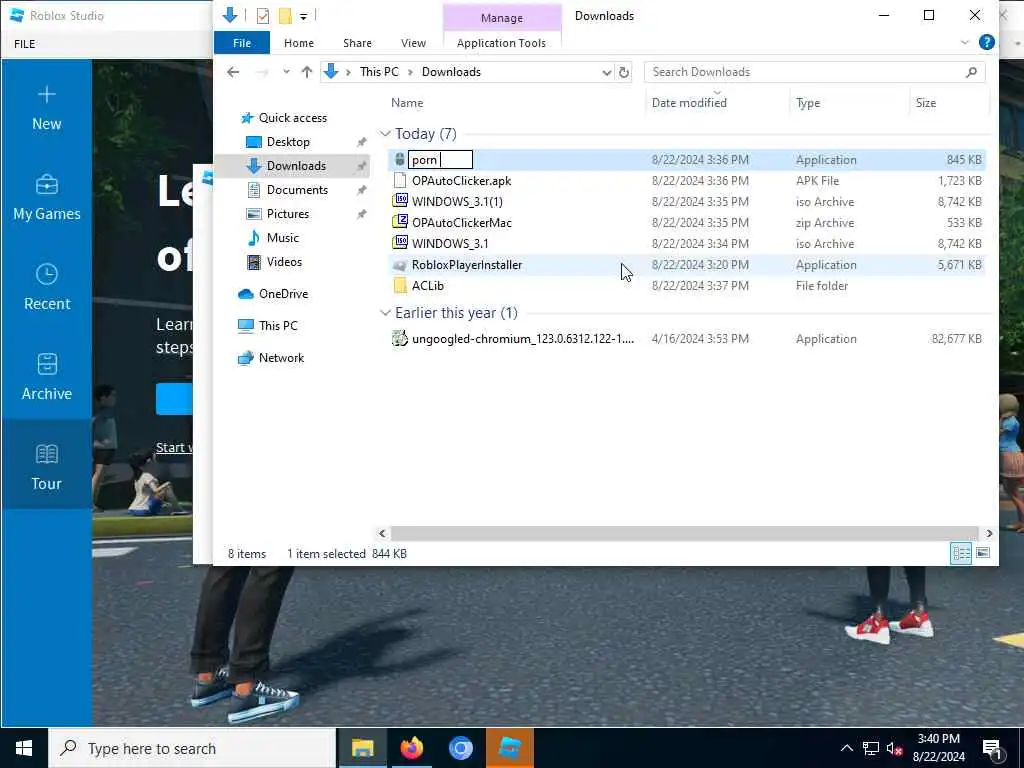Click the volume speaker tray icon
Viewport: 1024px width, 768px height.
point(895,748)
